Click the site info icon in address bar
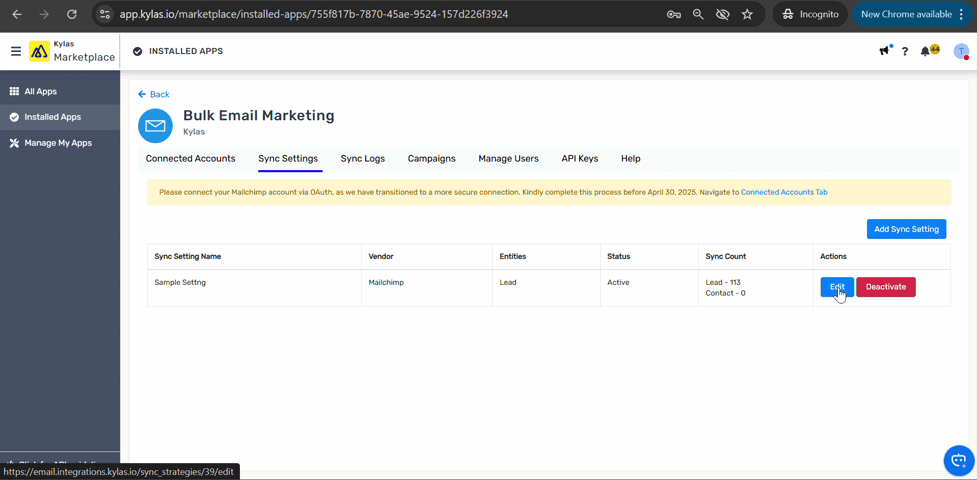This screenshot has height=480, width=977. (105, 14)
